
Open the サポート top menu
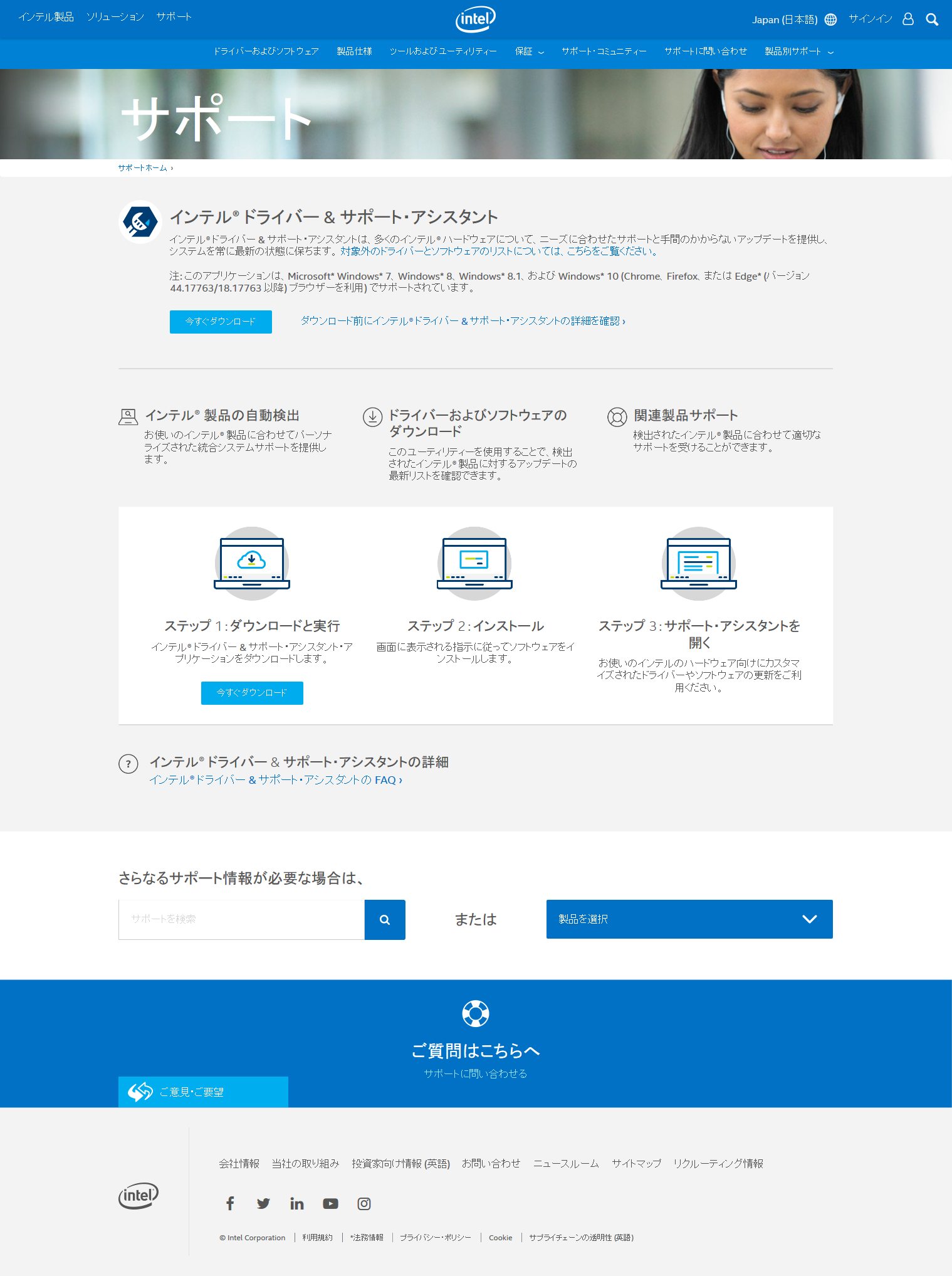pyautogui.click(x=174, y=17)
